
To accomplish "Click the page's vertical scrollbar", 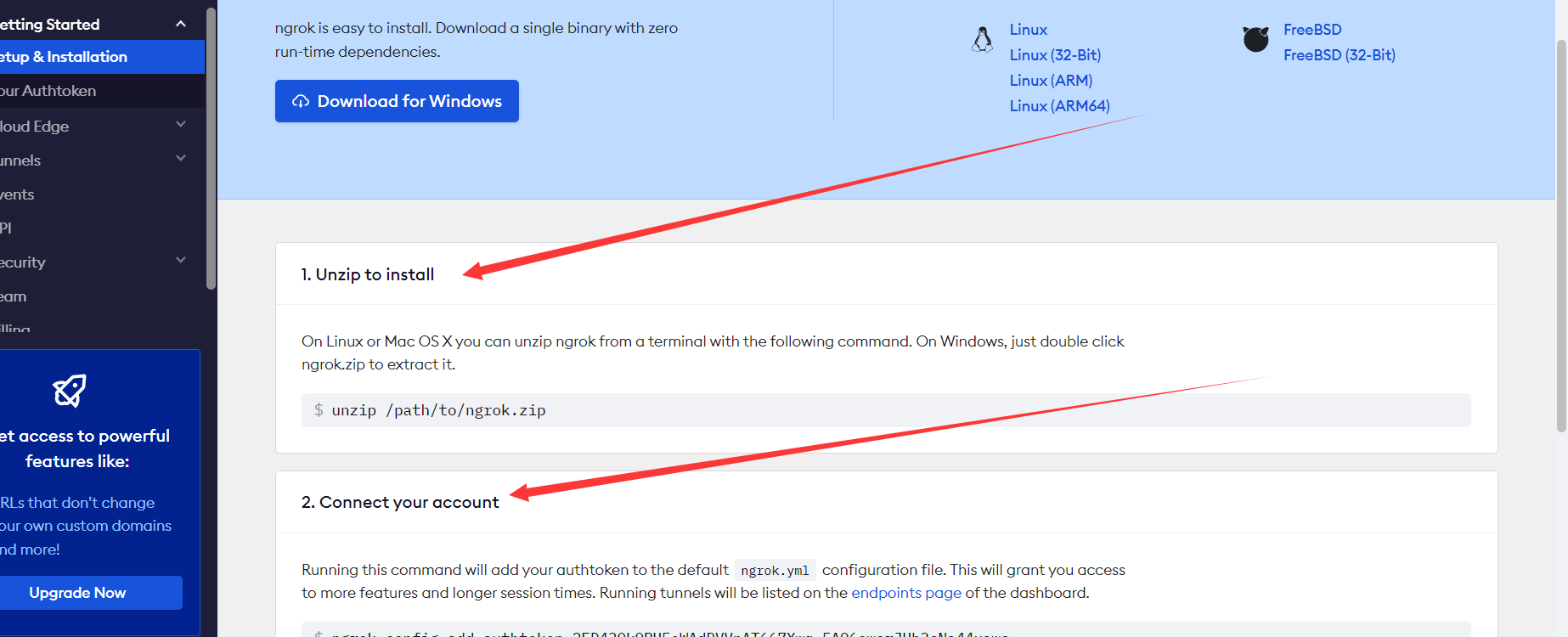I will coord(1560,238).
